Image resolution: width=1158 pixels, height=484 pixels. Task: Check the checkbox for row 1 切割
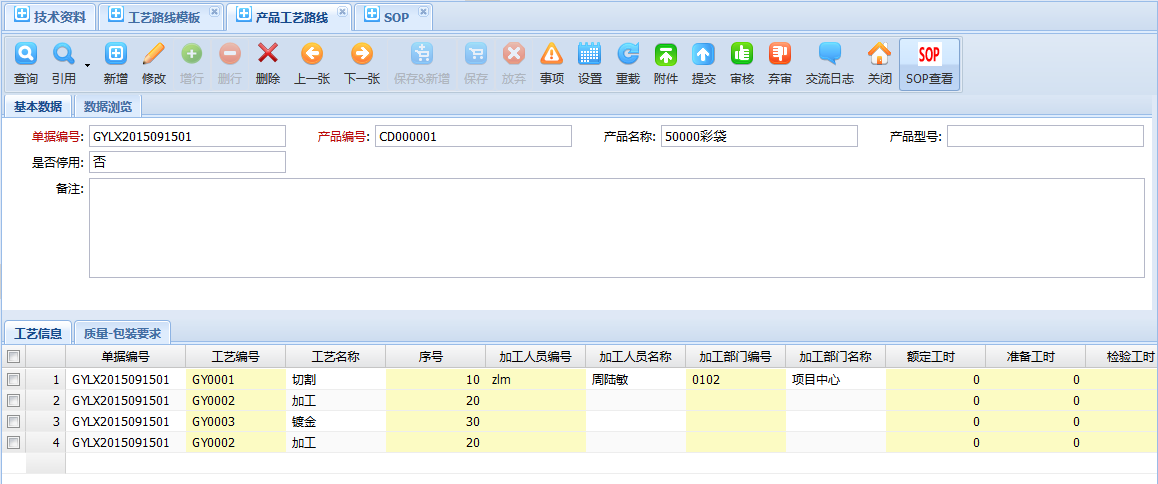13,380
